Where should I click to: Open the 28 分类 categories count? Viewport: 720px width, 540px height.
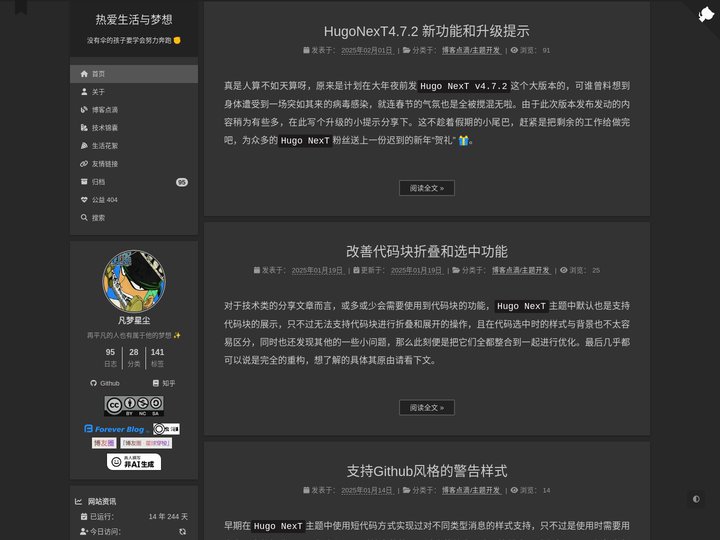pos(134,358)
